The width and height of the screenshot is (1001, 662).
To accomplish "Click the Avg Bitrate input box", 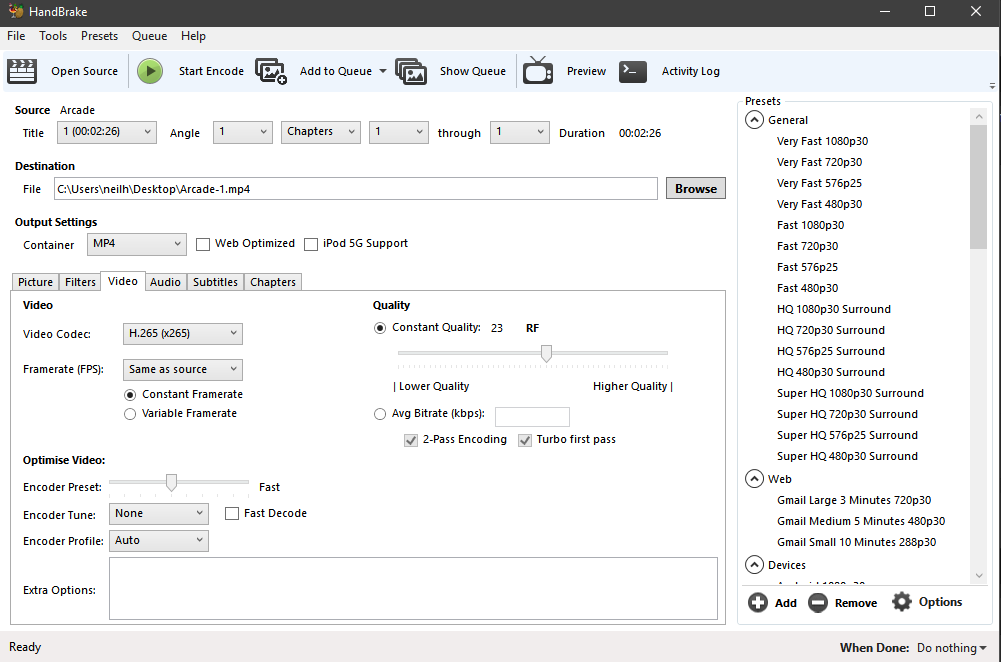I will [532, 416].
